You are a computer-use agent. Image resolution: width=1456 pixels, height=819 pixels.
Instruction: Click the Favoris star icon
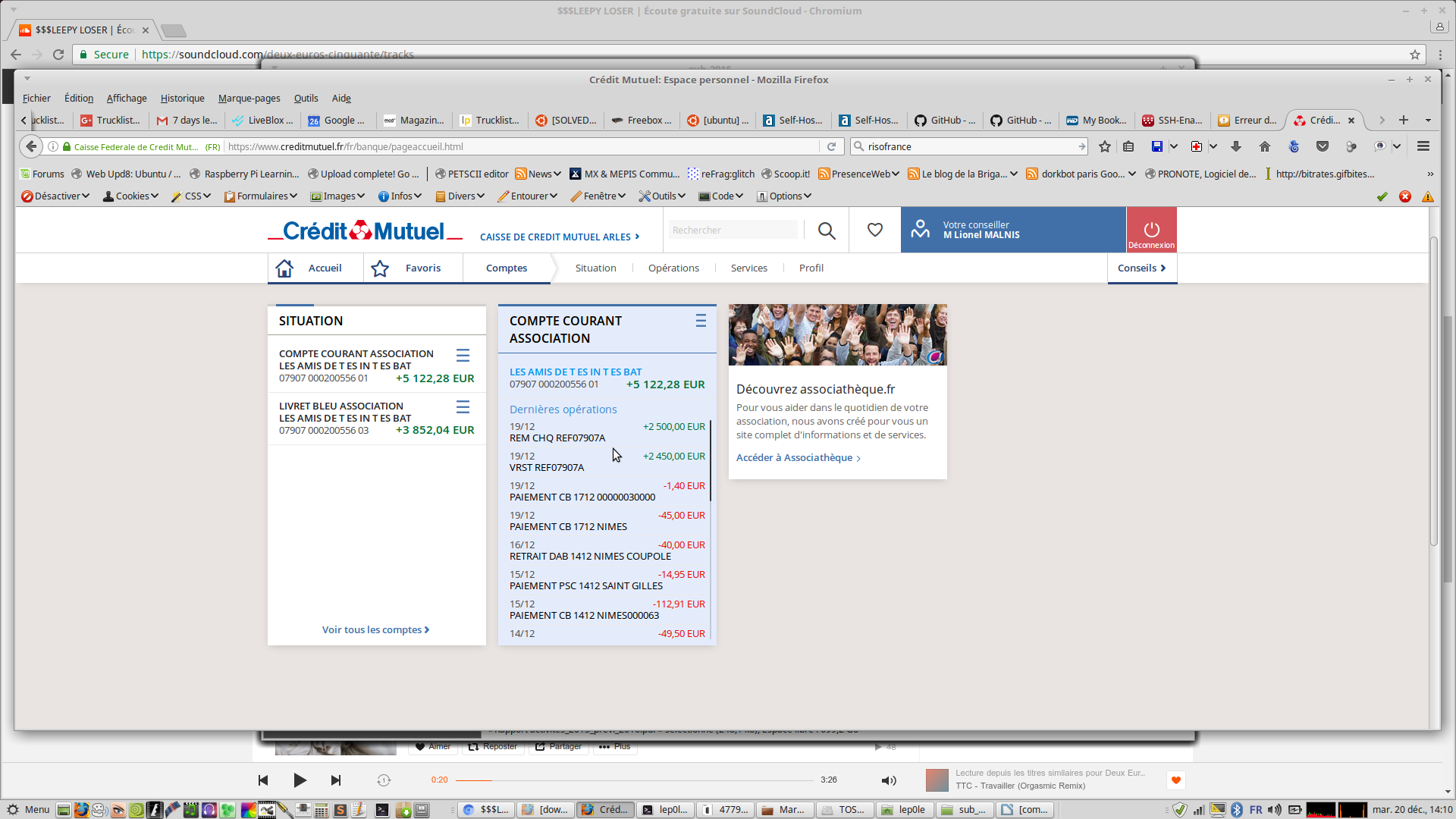point(380,268)
